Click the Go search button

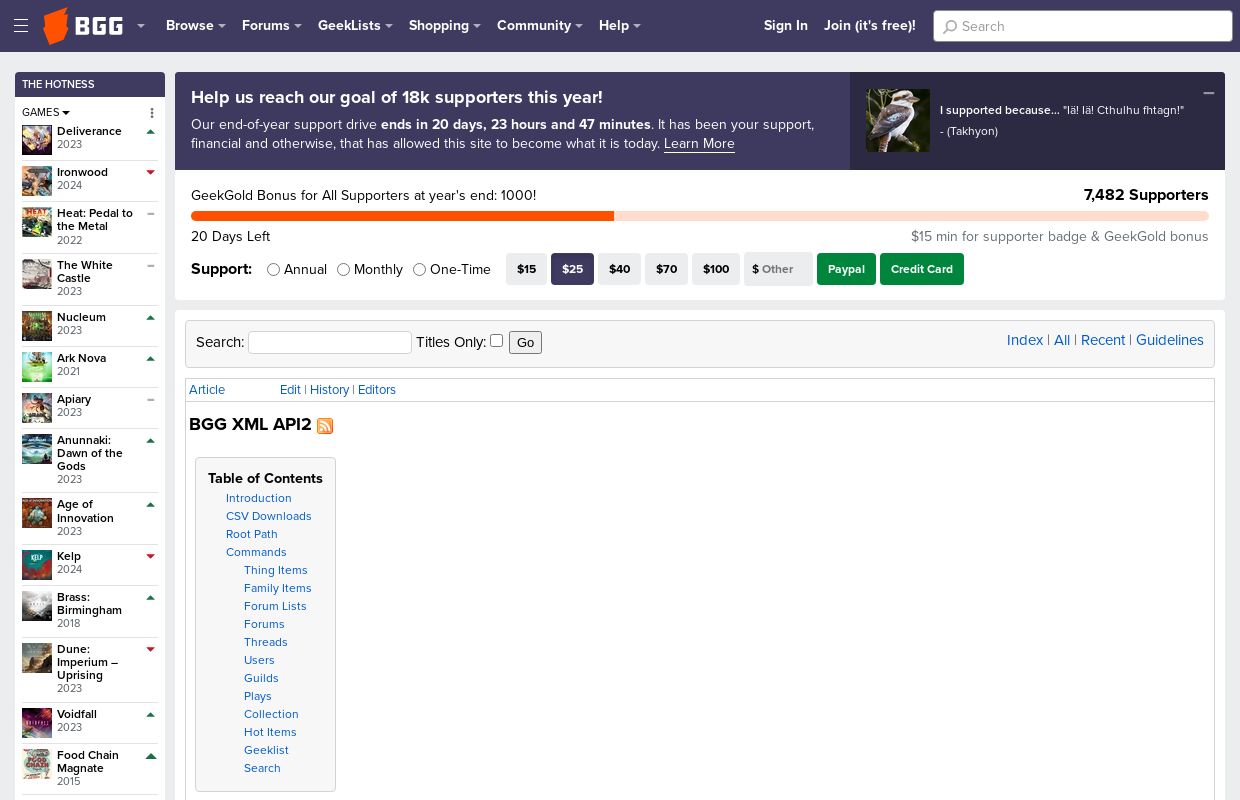point(525,342)
